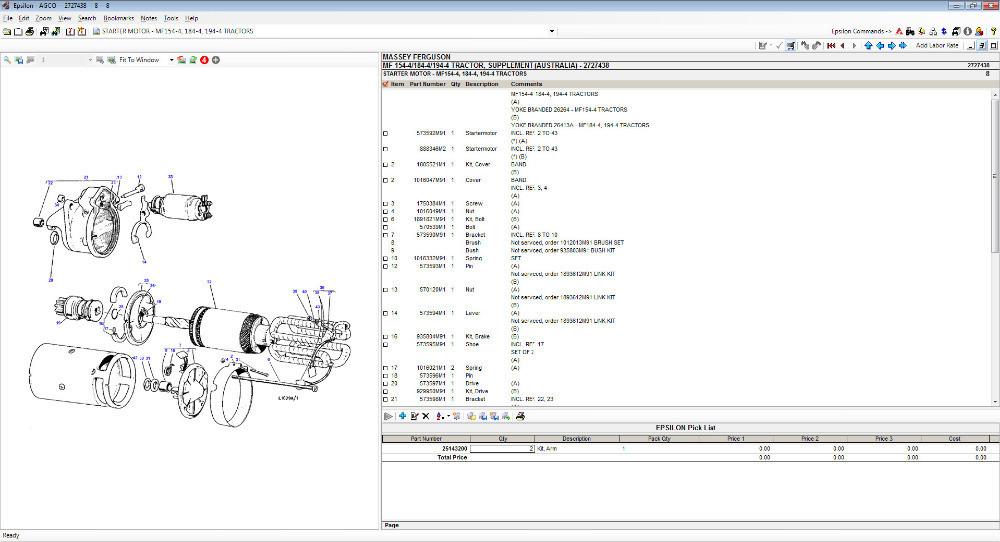
Task: Tick checkbox for Screw item 3
Action: [385, 204]
